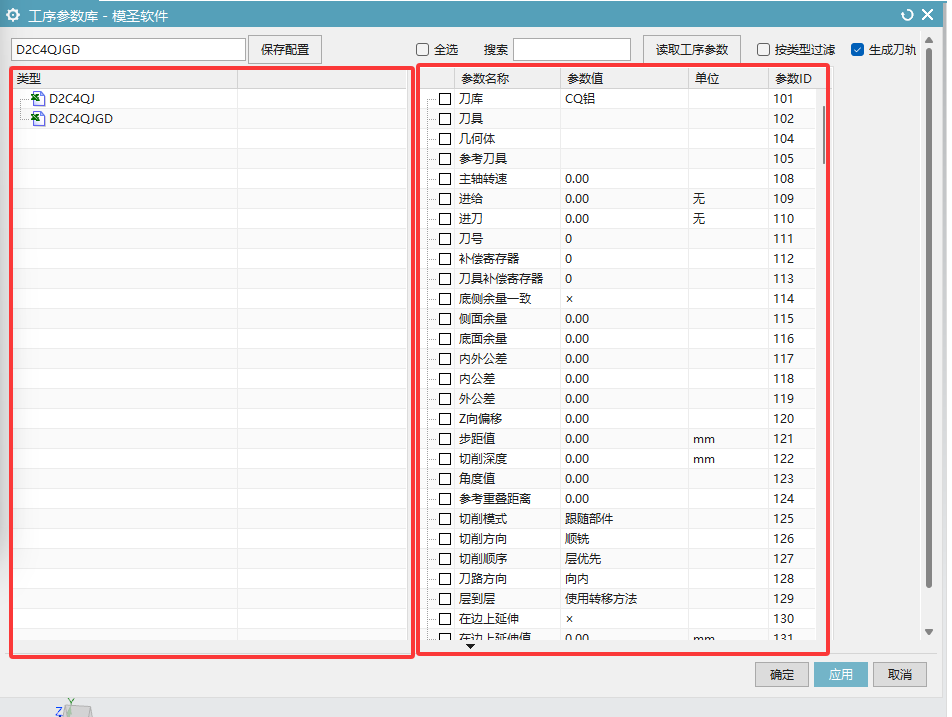Check the 底侧余量一致 checkbox
Image resolution: width=952 pixels, height=717 pixels.
(x=445, y=299)
